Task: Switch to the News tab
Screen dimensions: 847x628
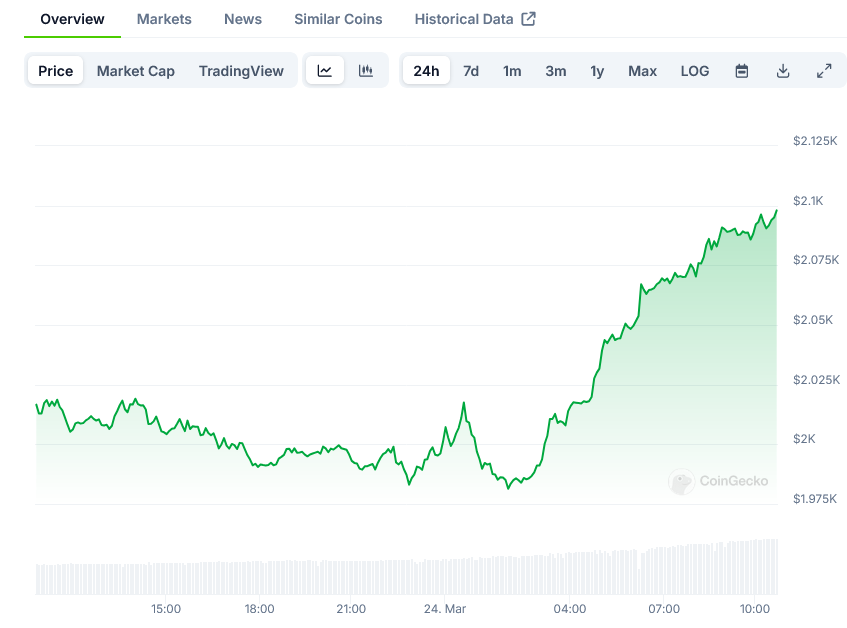Action: pyautogui.click(x=242, y=18)
